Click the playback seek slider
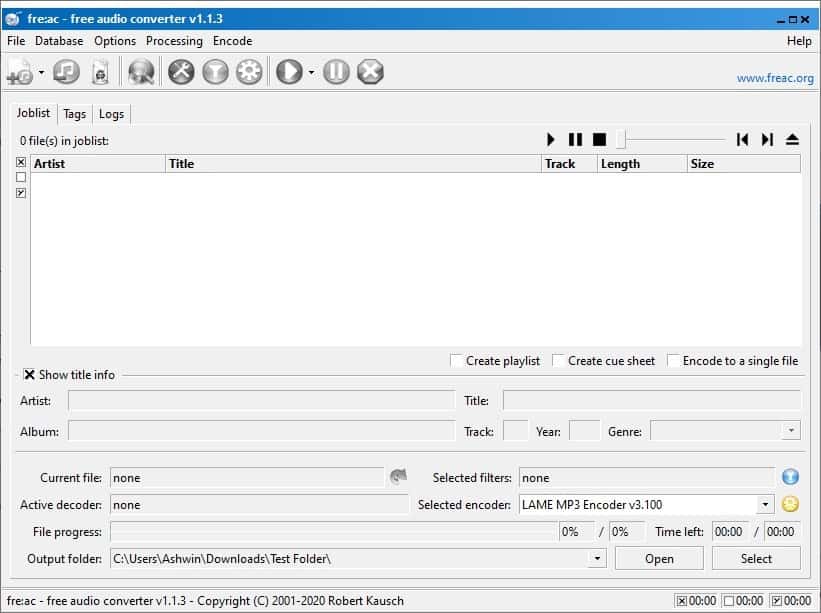The width and height of the screenshot is (821, 613). click(x=672, y=139)
